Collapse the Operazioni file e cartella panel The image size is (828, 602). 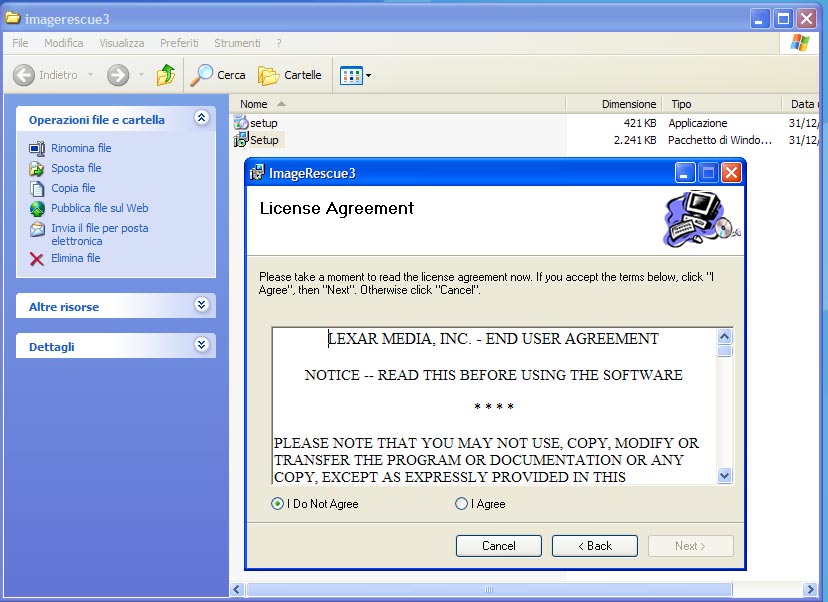point(201,117)
